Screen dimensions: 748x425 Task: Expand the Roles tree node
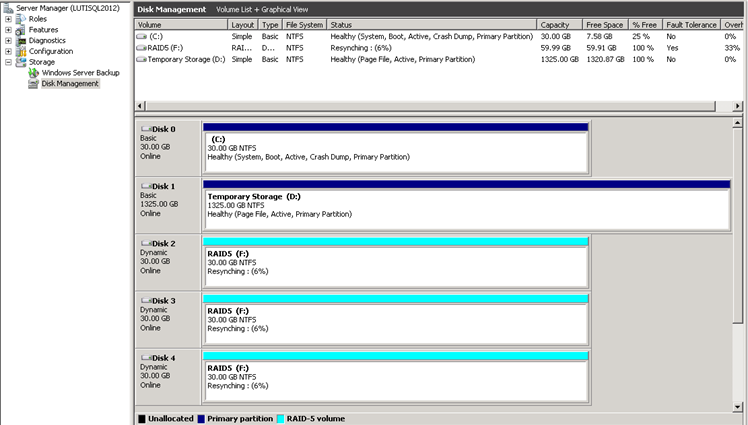(8, 19)
